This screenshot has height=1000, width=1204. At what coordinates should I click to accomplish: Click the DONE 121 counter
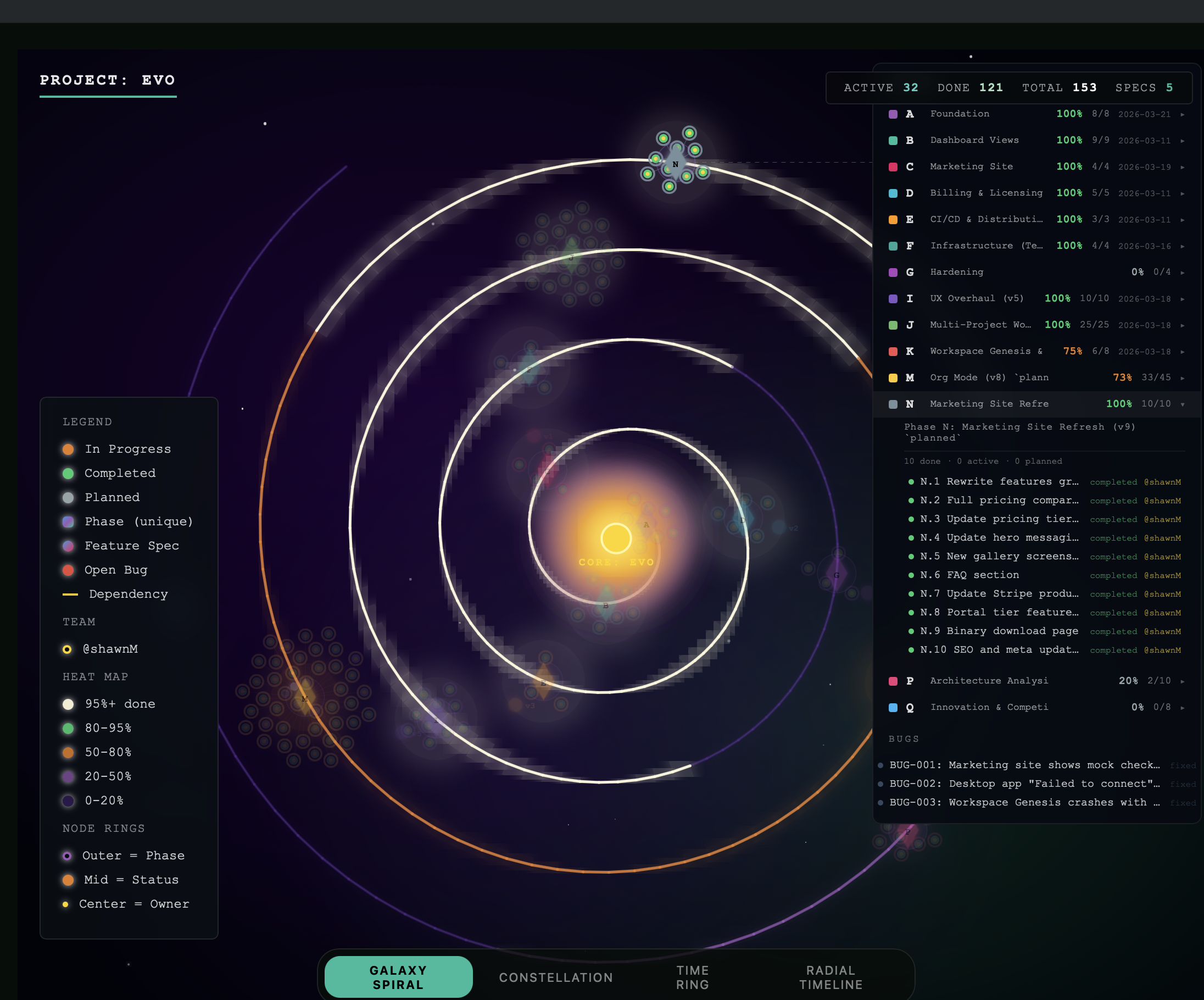click(970, 88)
